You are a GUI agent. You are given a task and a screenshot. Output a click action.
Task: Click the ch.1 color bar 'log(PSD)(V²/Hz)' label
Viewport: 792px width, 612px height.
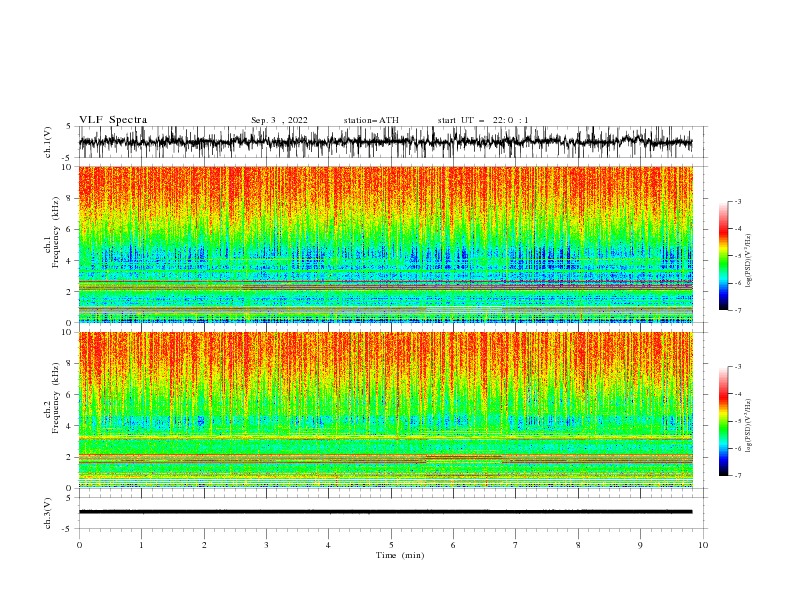point(748,261)
